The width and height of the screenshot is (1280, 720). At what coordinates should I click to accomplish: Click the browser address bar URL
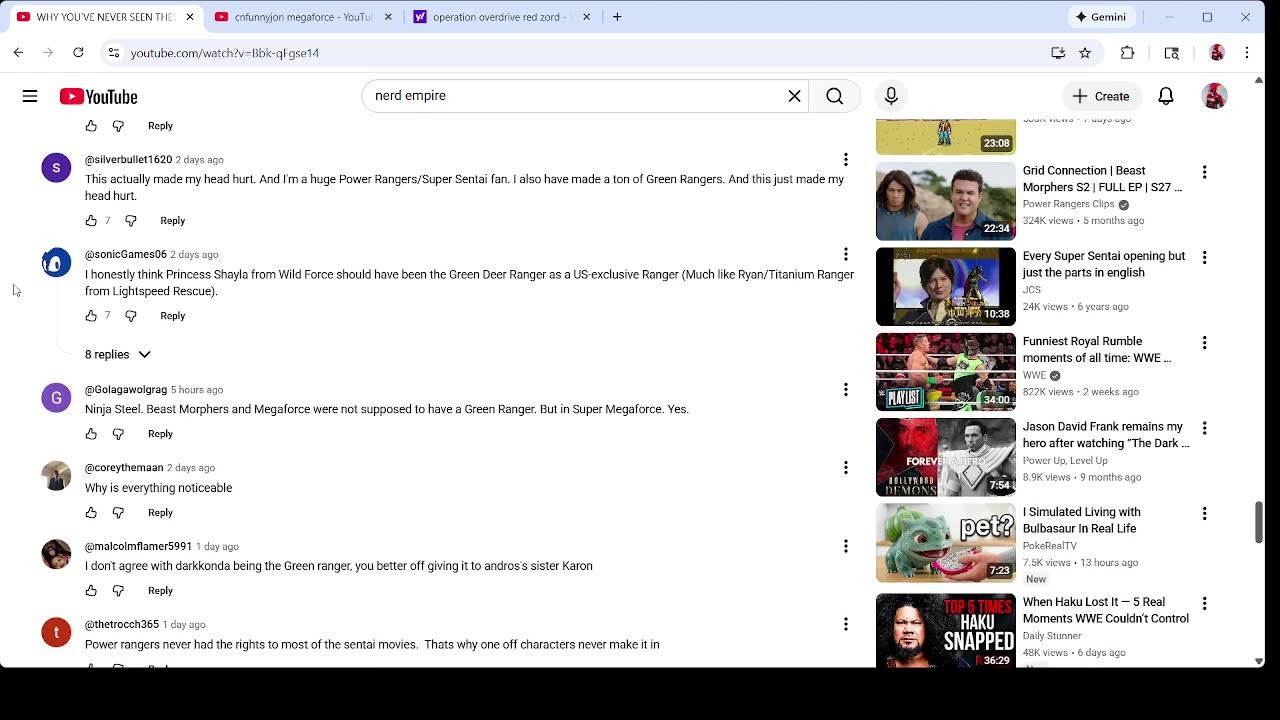point(224,53)
